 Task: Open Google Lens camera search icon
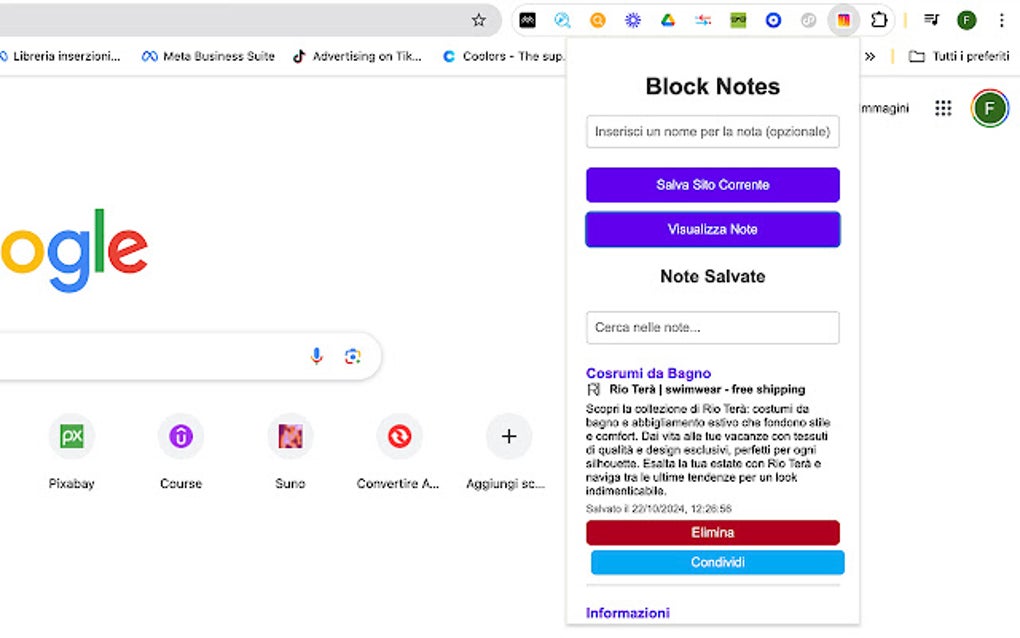(x=352, y=356)
